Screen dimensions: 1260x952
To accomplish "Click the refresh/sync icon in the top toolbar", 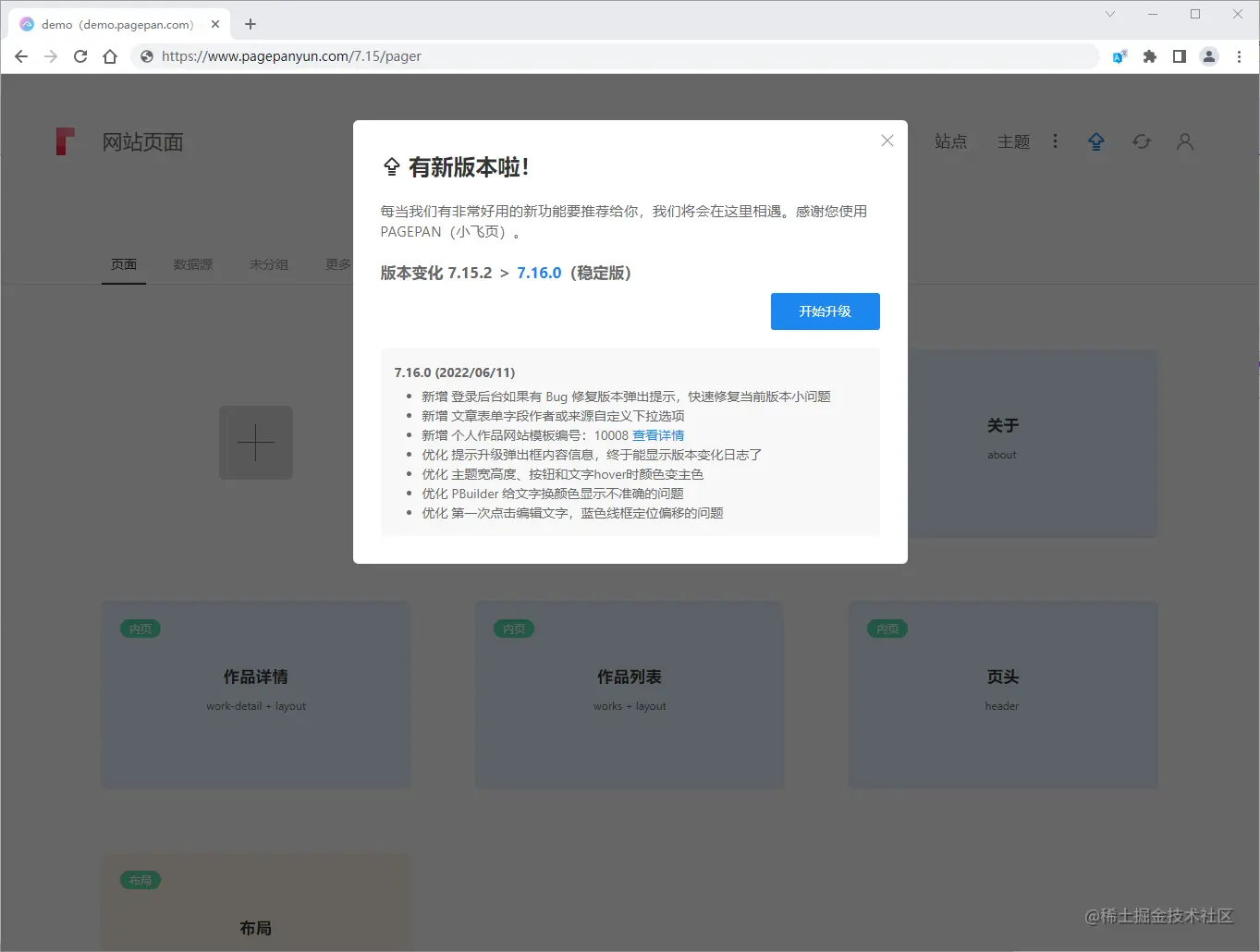I will pyautogui.click(x=1141, y=141).
